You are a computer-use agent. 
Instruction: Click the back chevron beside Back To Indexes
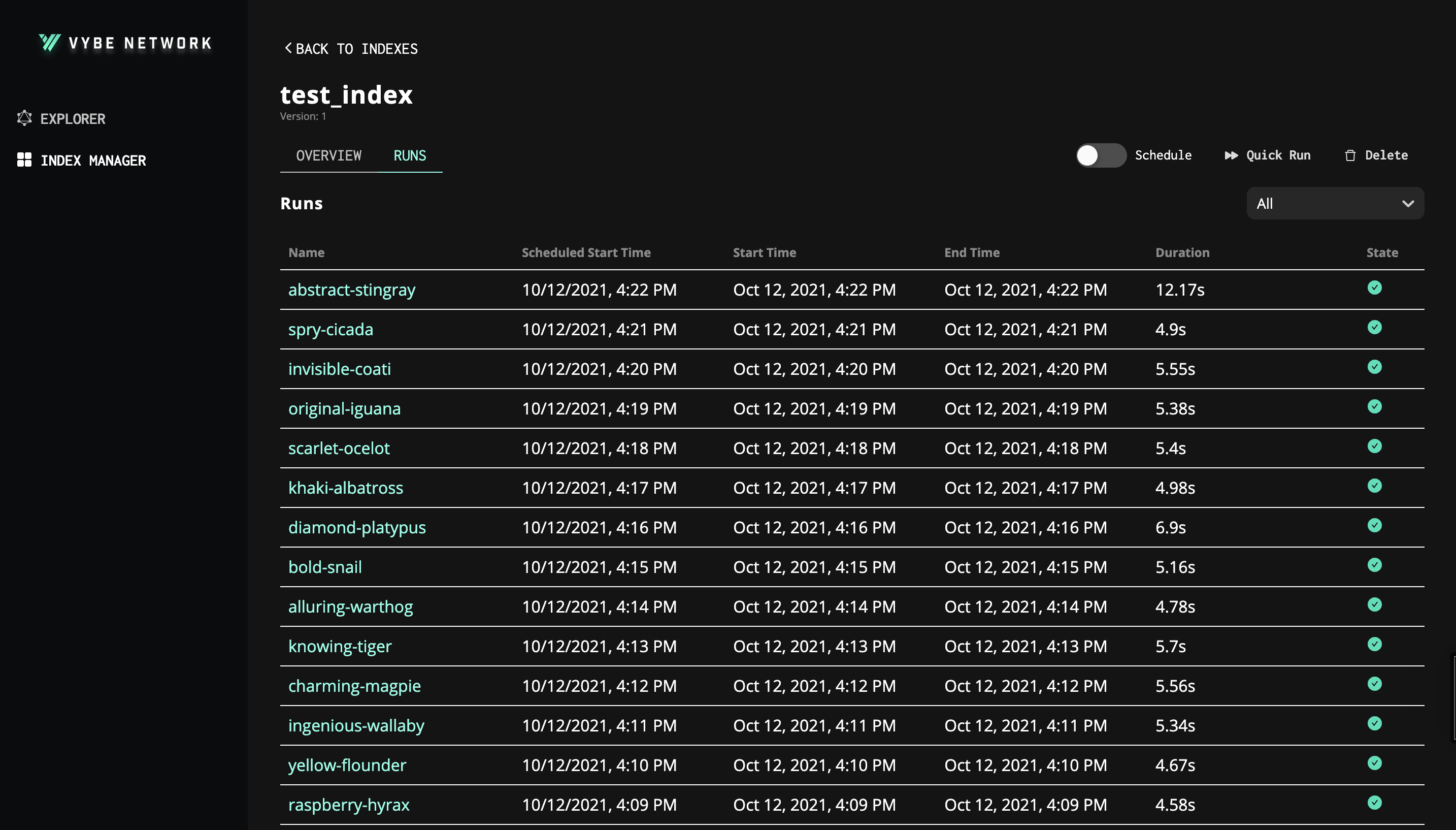[x=288, y=48]
